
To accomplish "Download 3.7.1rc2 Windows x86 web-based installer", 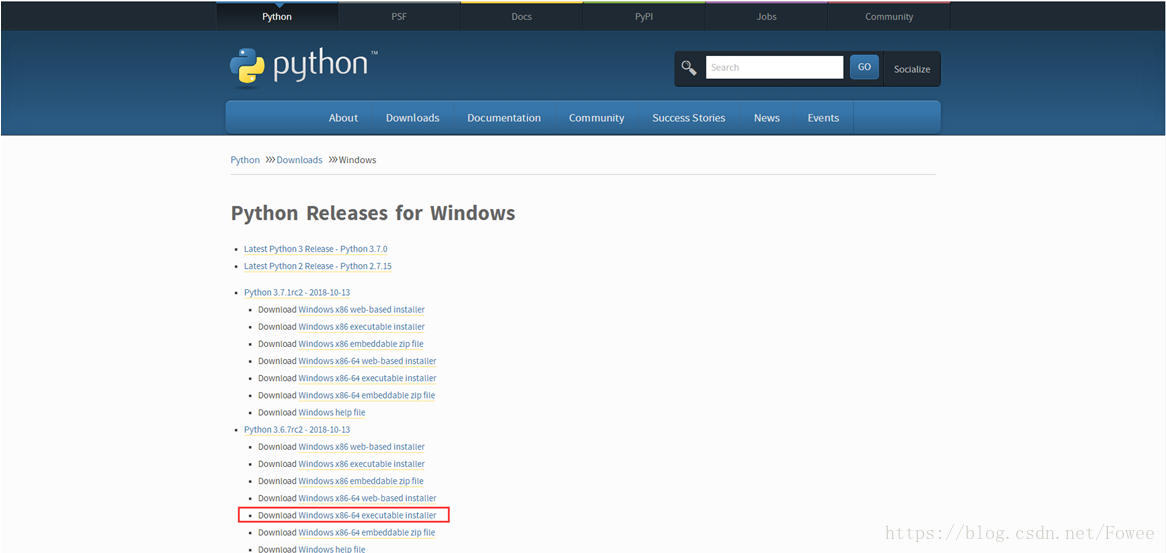I will 361,310.
